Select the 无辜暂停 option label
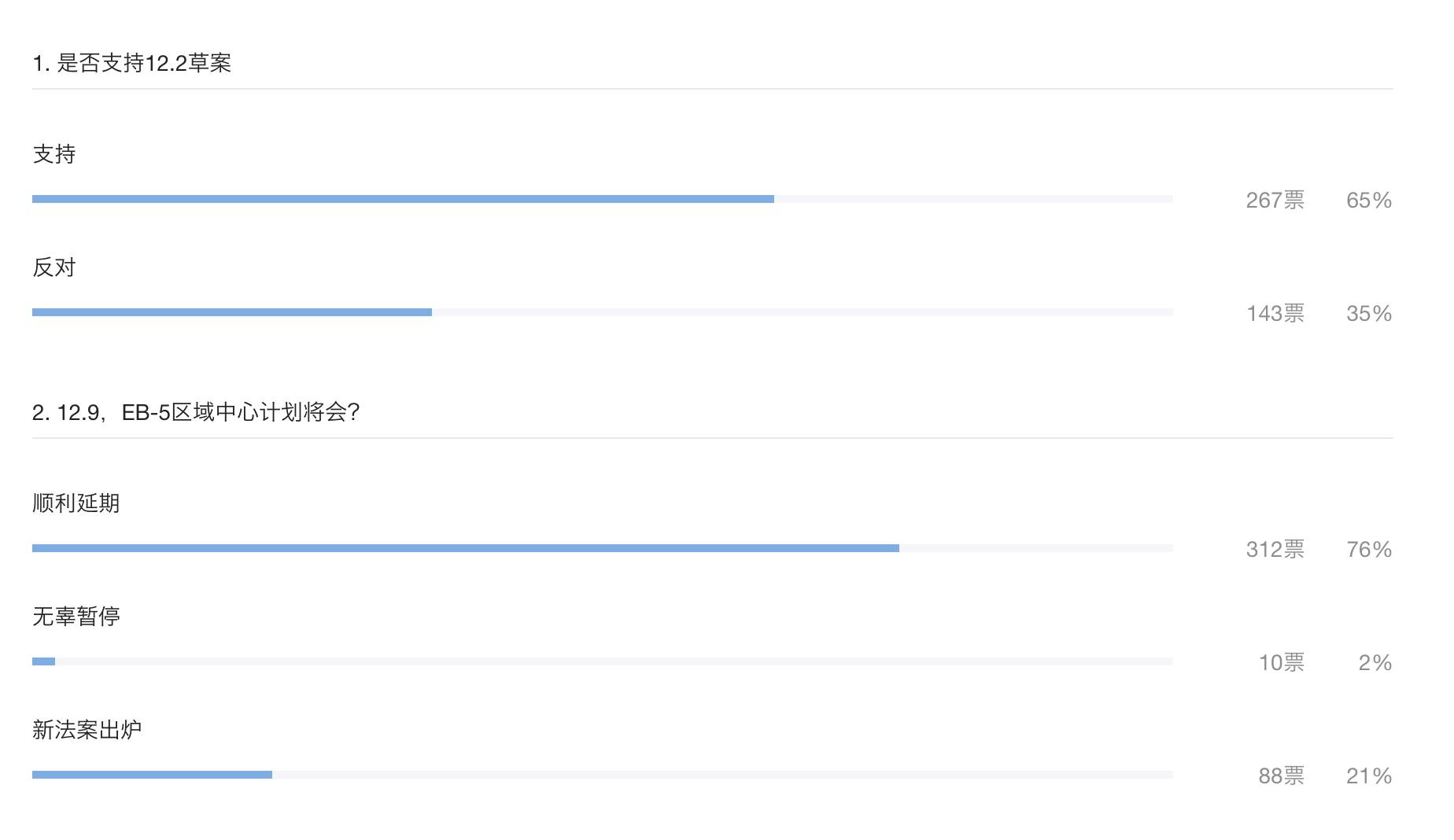The image size is (1454, 840). (76, 617)
